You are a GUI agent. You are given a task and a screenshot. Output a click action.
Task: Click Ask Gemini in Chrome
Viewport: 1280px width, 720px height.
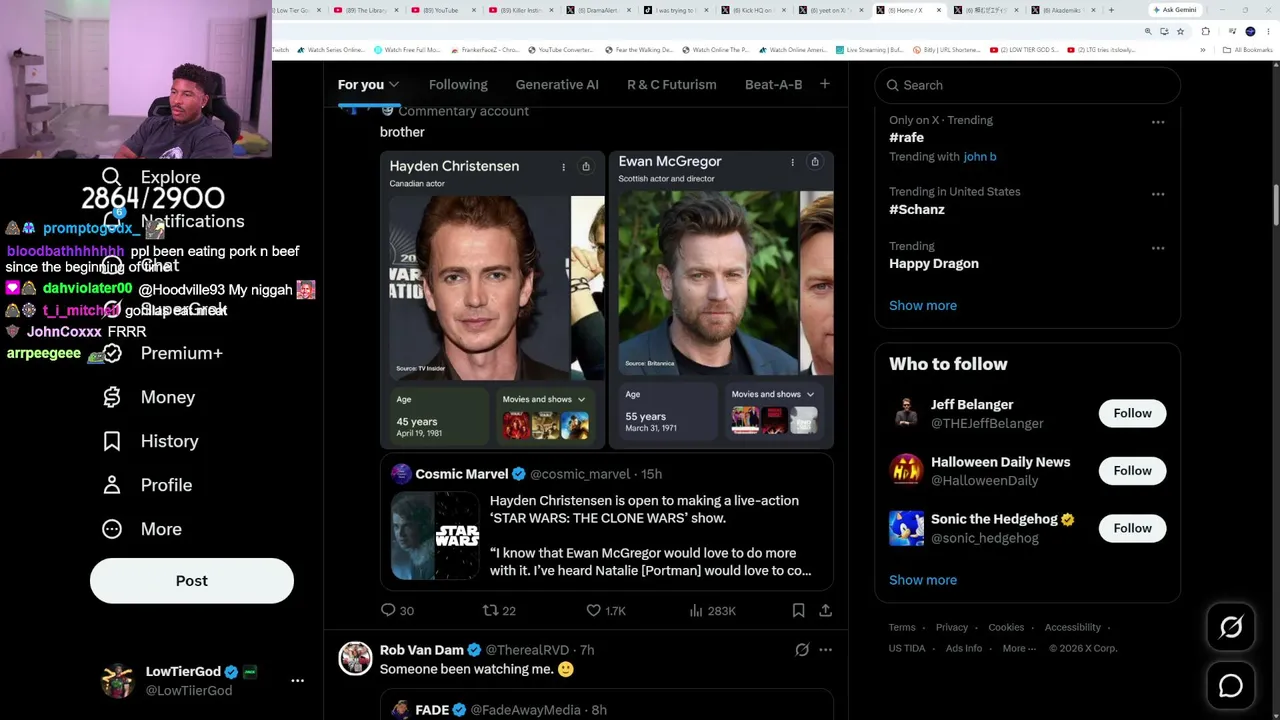[x=1175, y=10]
